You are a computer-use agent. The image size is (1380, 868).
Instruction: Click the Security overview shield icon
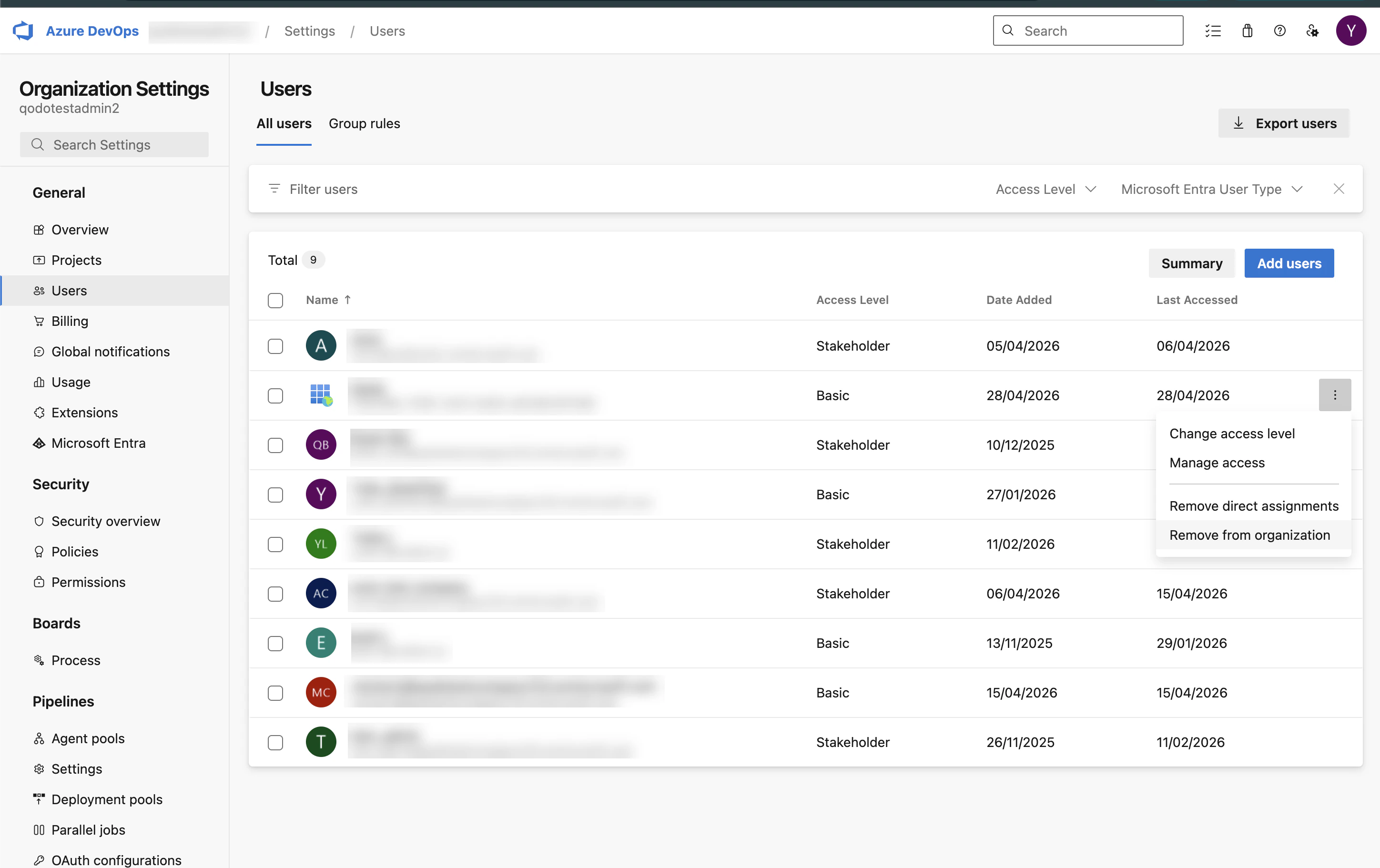[x=39, y=521]
